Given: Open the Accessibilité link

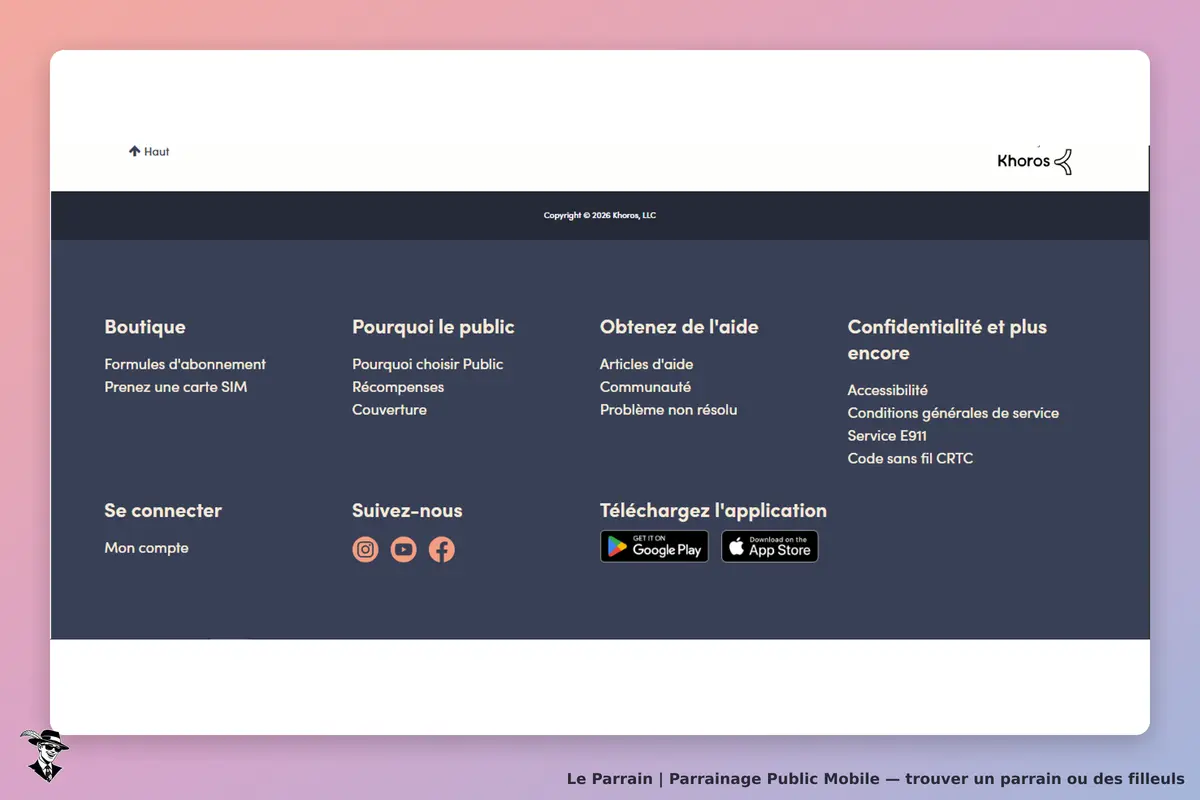Looking at the screenshot, I should point(888,390).
